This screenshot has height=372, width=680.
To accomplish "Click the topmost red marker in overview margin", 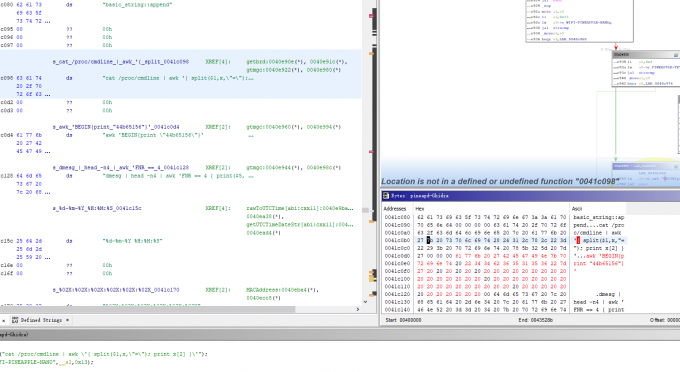I will 371,16.
